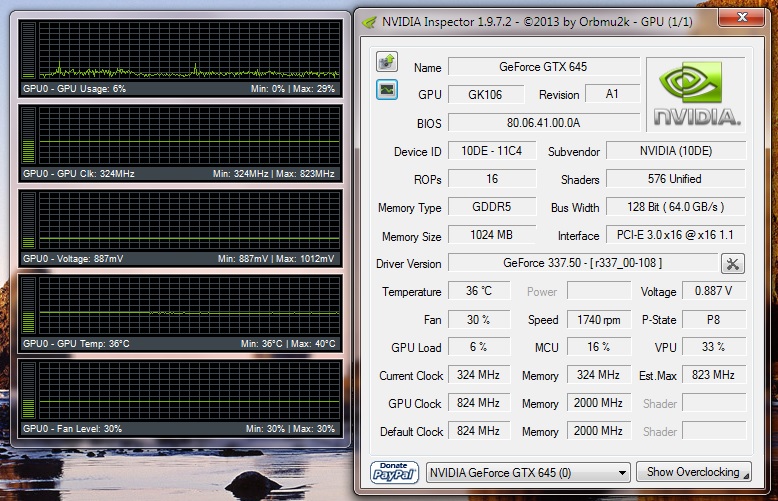The width and height of the screenshot is (778, 501).
Task: Click the Bus Width field 128 Bit
Action: [x=676, y=206]
